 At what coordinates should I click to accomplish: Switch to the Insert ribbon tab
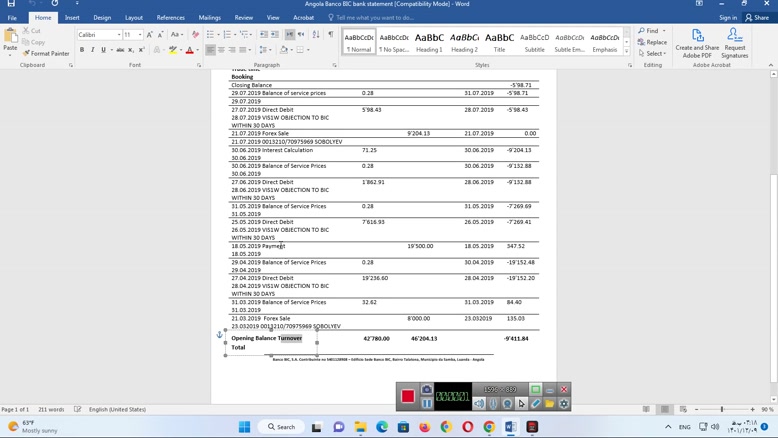[72, 17]
